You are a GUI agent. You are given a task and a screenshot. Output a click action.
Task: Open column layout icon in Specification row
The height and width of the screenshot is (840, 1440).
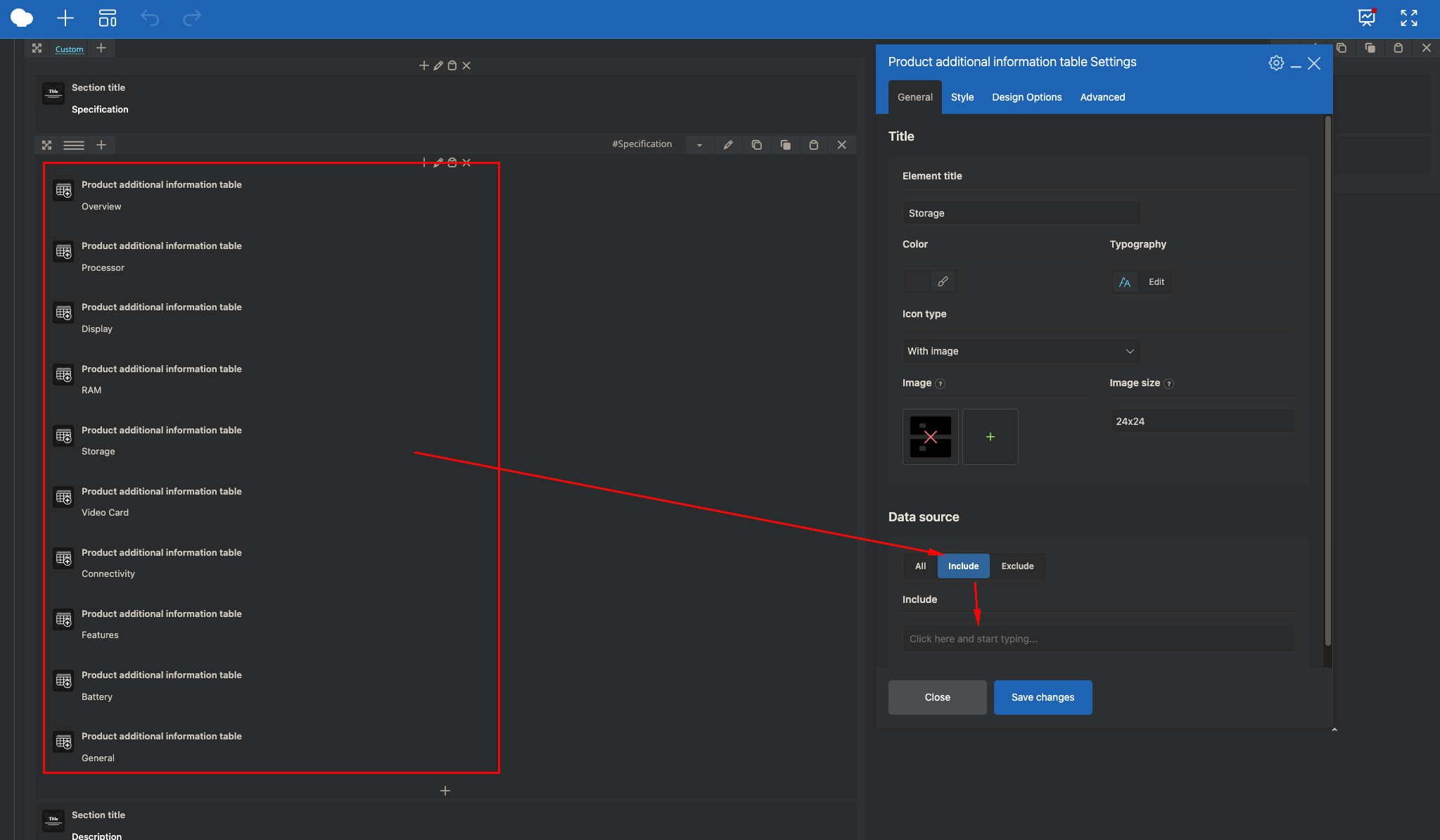pos(74,145)
